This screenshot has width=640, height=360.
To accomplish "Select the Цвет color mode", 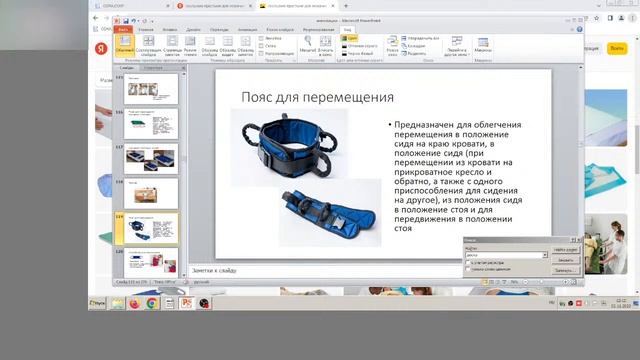I will pos(349,38).
